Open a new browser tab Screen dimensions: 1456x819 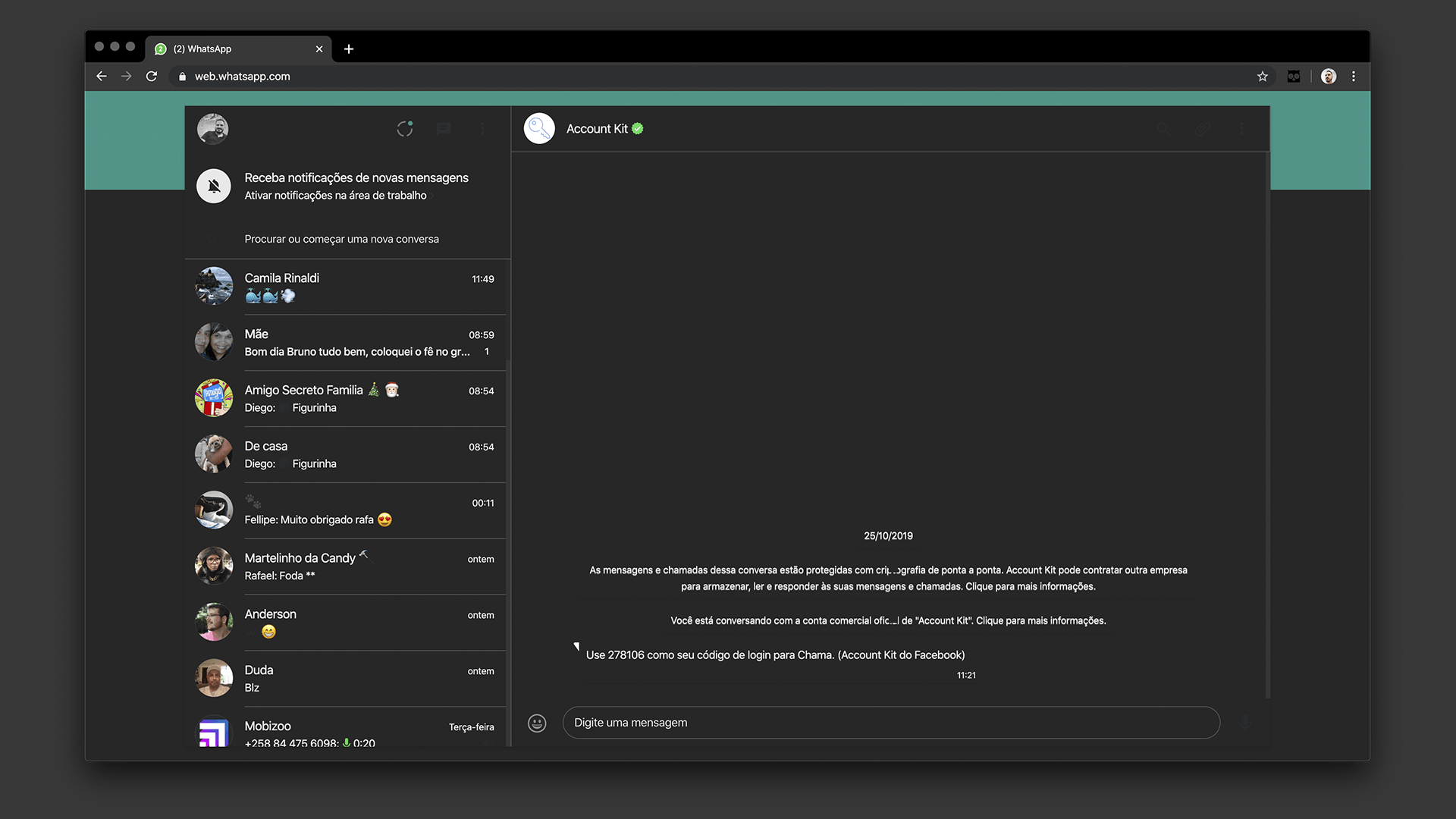pyautogui.click(x=349, y=49)
